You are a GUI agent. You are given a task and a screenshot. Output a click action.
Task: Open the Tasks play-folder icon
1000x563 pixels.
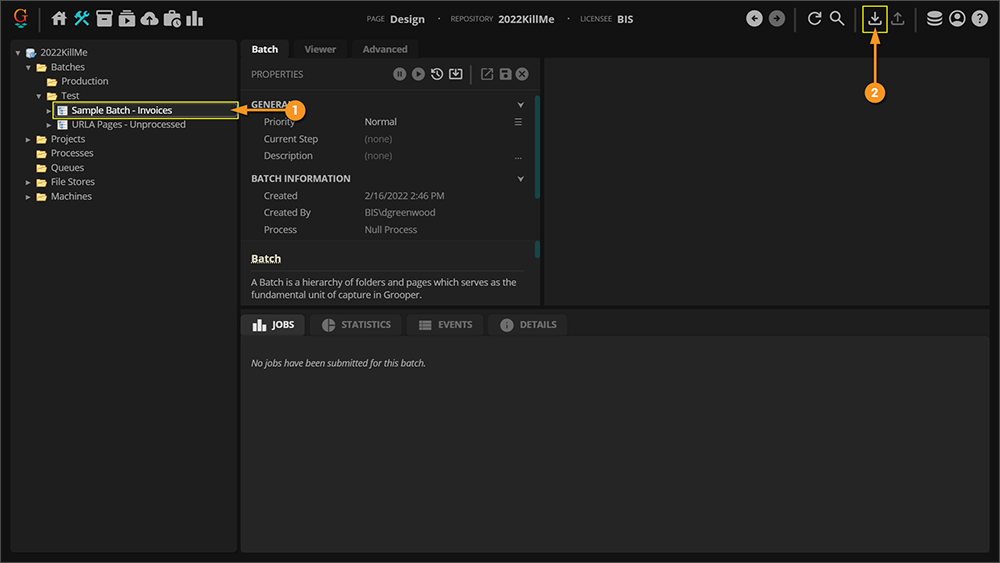pyautogui.click(x=127, y=18)
